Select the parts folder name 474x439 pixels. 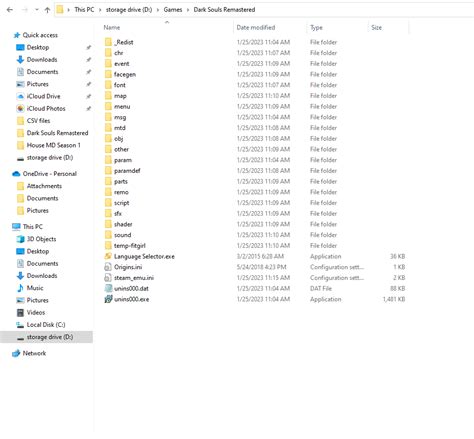click(121, 182)
